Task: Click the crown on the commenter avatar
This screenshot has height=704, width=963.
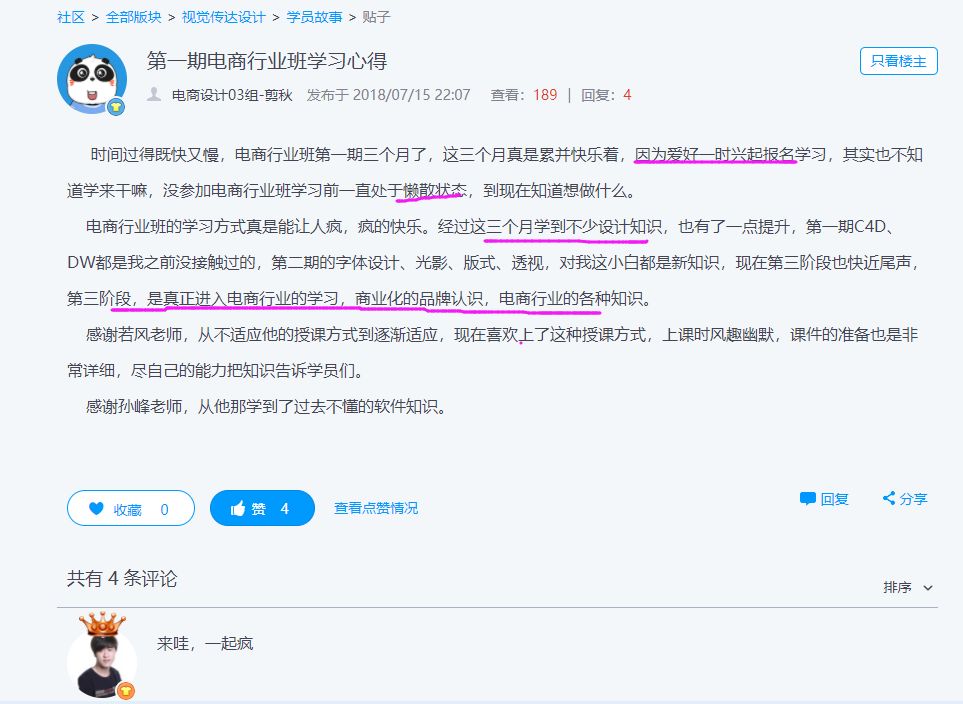Action: pos(101,625)
